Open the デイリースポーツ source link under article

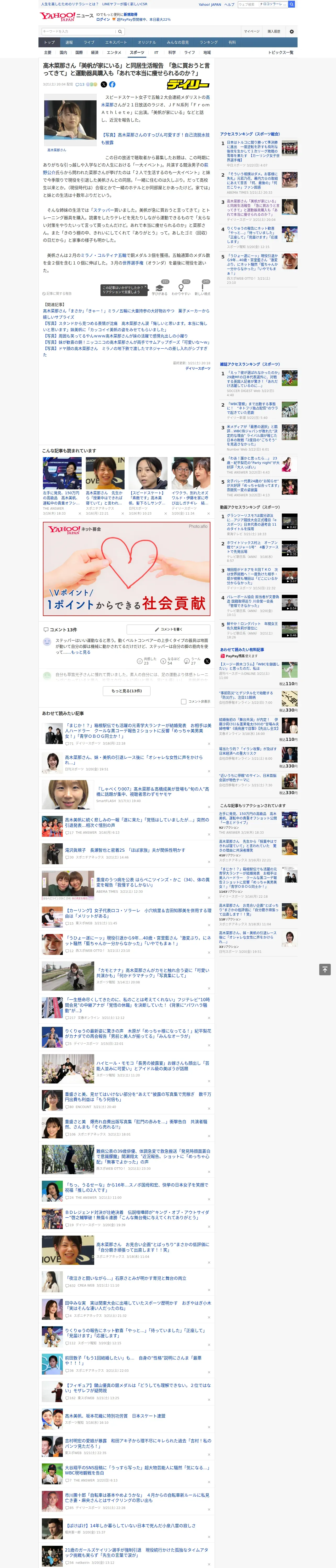point(198,369)
